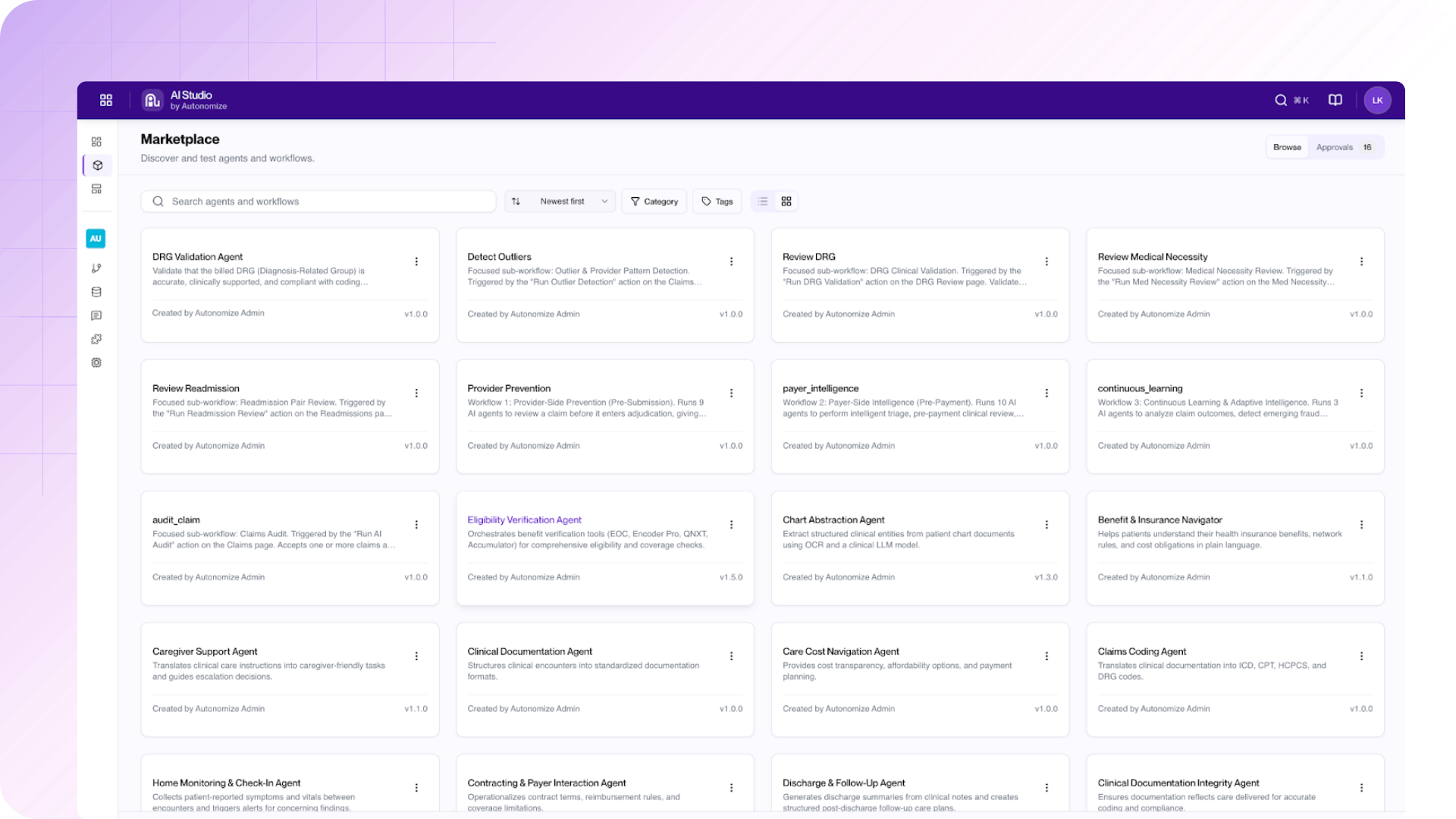The width and height of the screenshot is (1456, 819).
Task: Open the search icon in the header
Action: 1281,99
